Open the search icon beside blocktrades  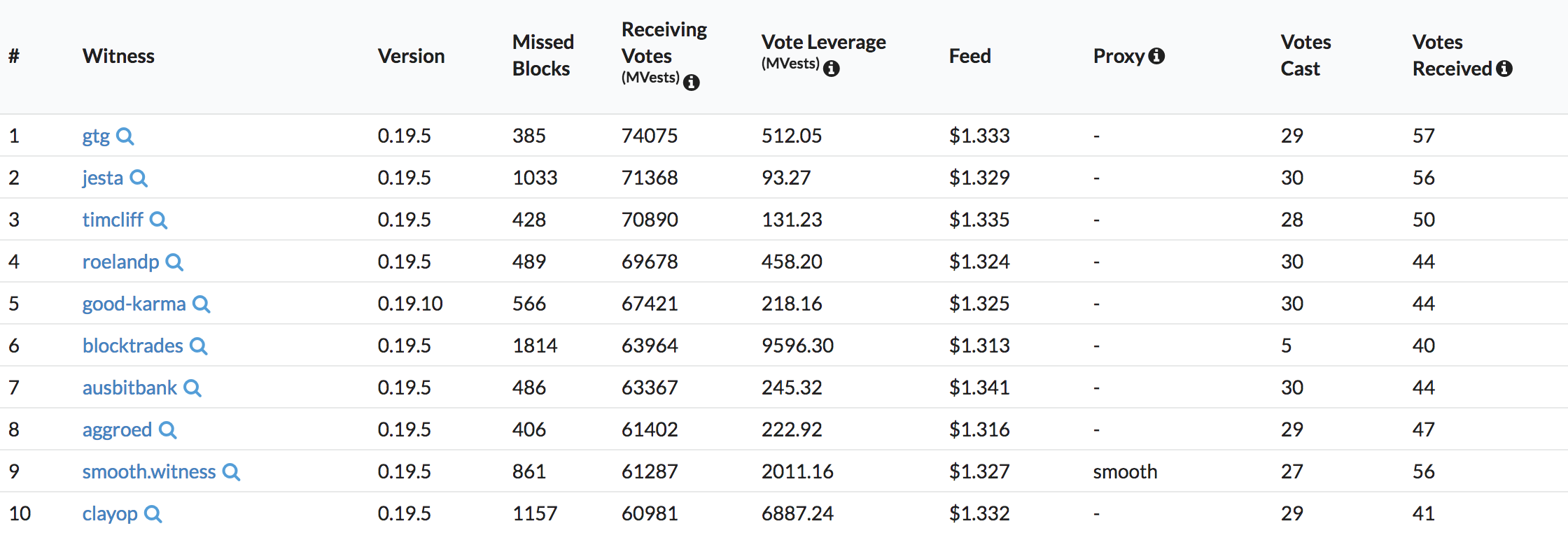tap(199, 346)
